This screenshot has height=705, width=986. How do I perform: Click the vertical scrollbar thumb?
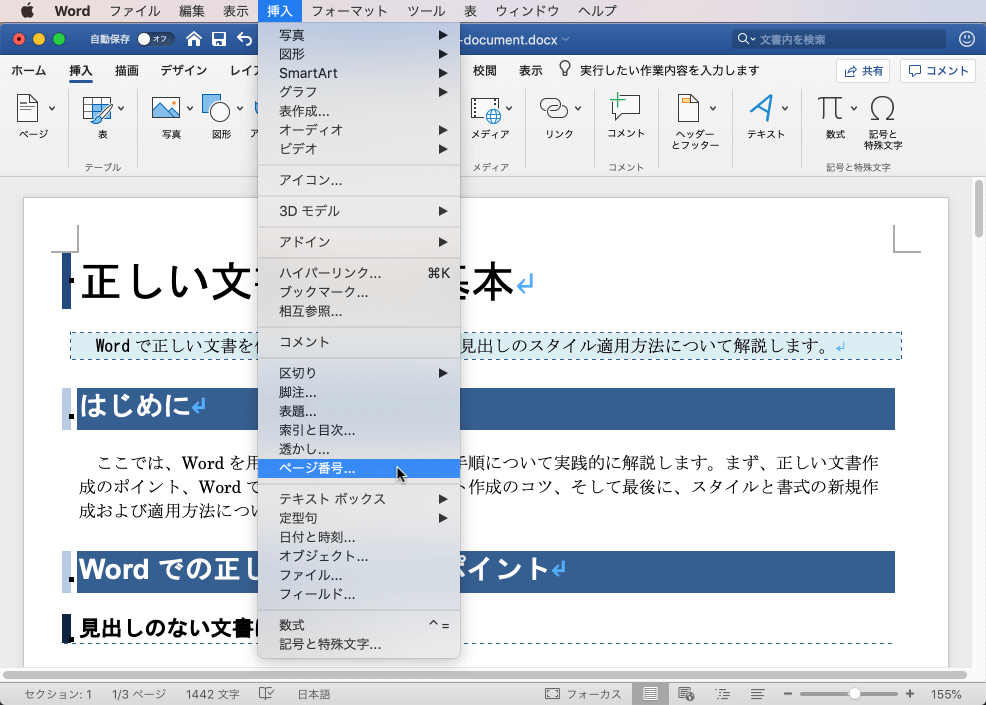point(978,209)
